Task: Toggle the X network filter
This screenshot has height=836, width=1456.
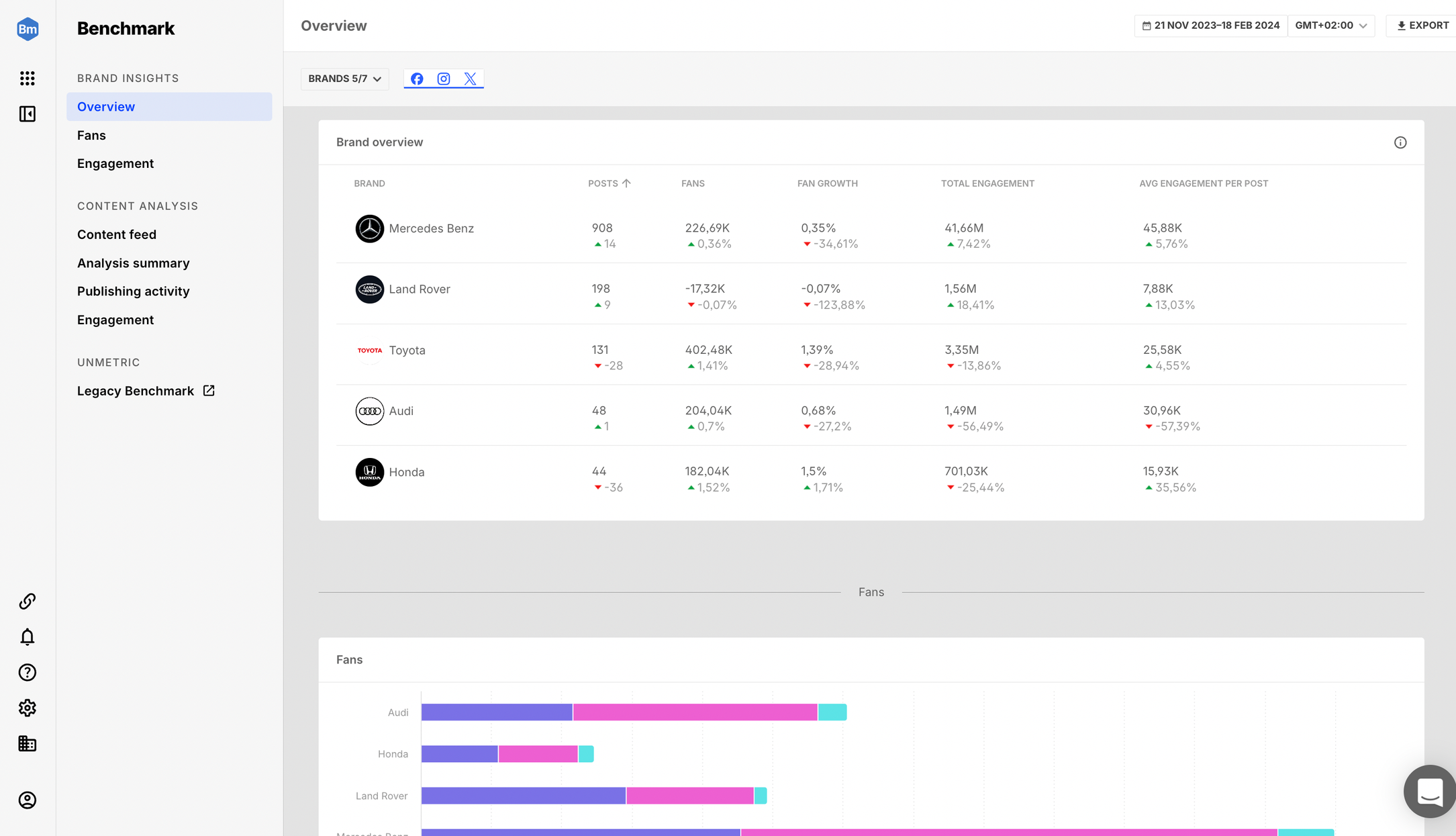Action: coord(471,79)
